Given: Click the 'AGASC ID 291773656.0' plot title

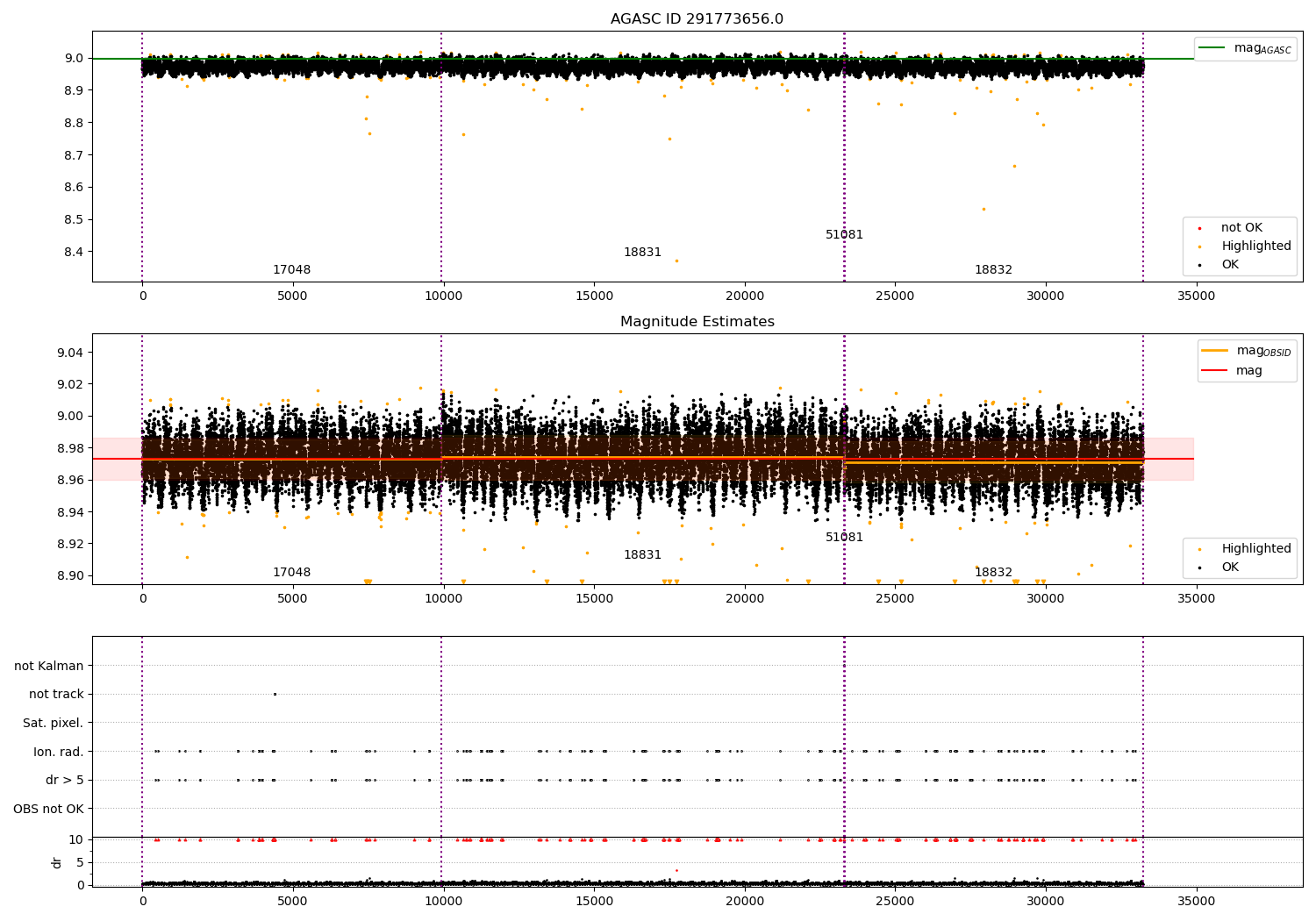Looking at the screenshot, I should click(697, 19).
